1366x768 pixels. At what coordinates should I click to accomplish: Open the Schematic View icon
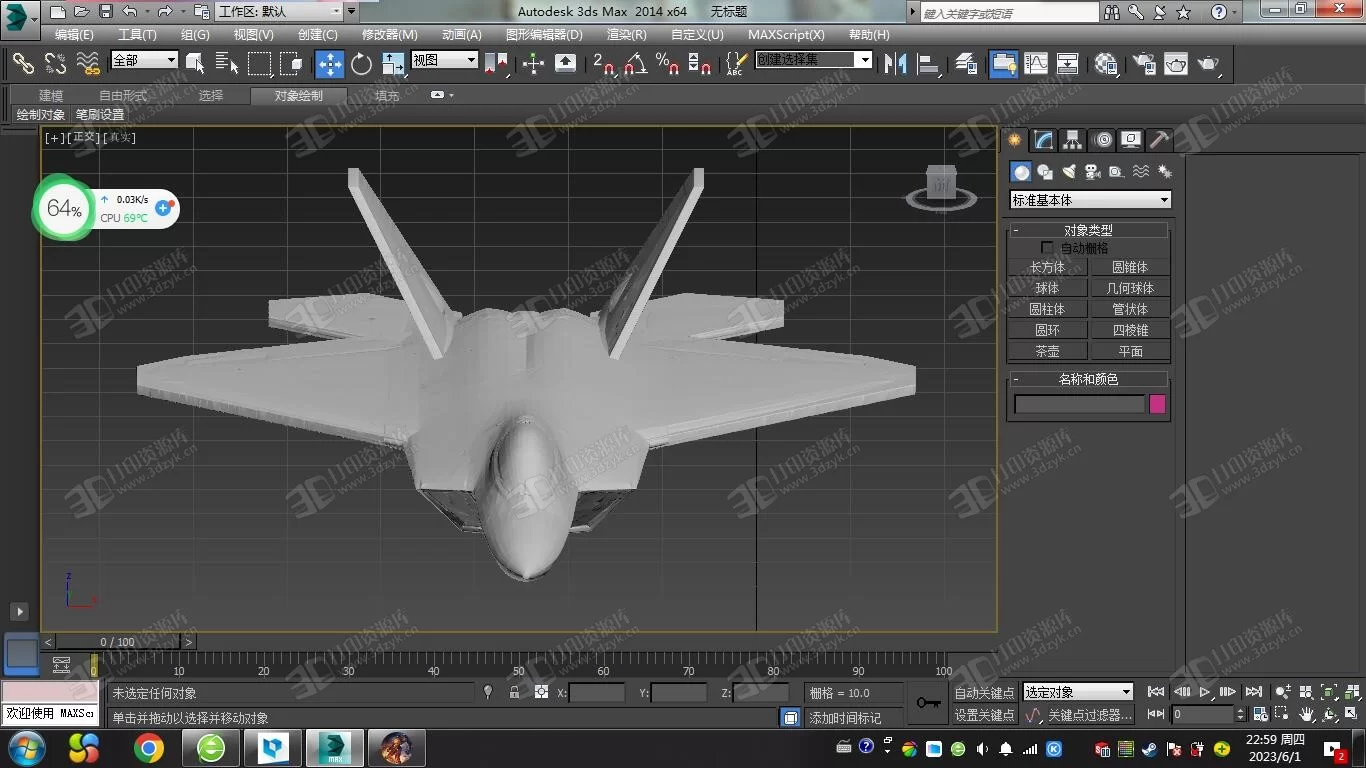[x=1068, y=63]
